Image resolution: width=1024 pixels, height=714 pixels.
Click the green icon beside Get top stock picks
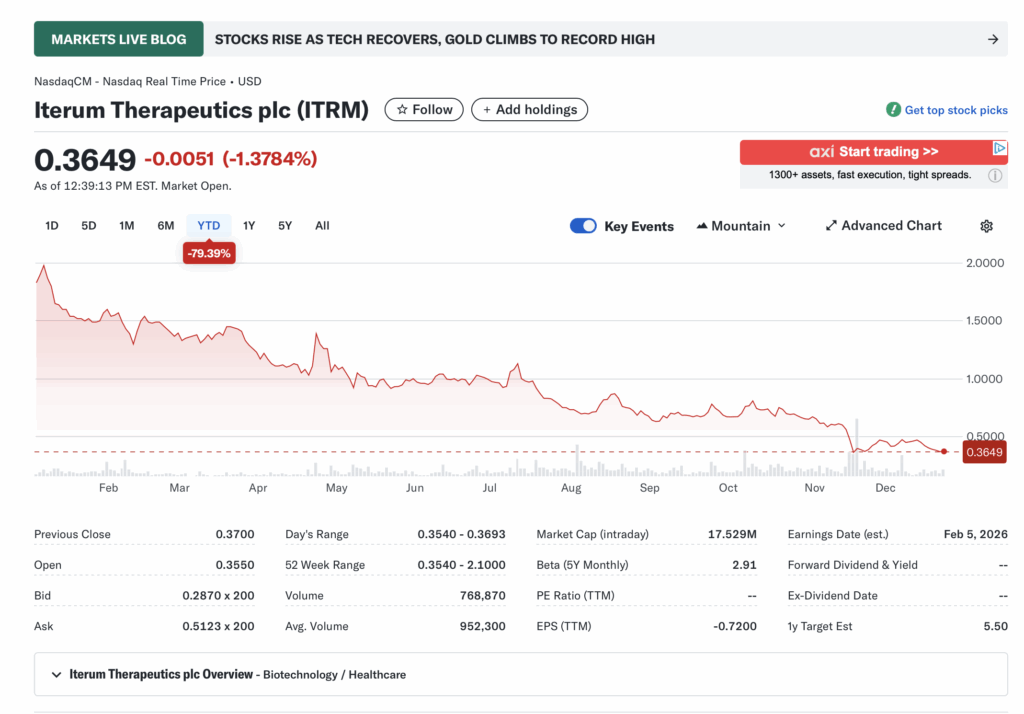[x=892, y=110]
